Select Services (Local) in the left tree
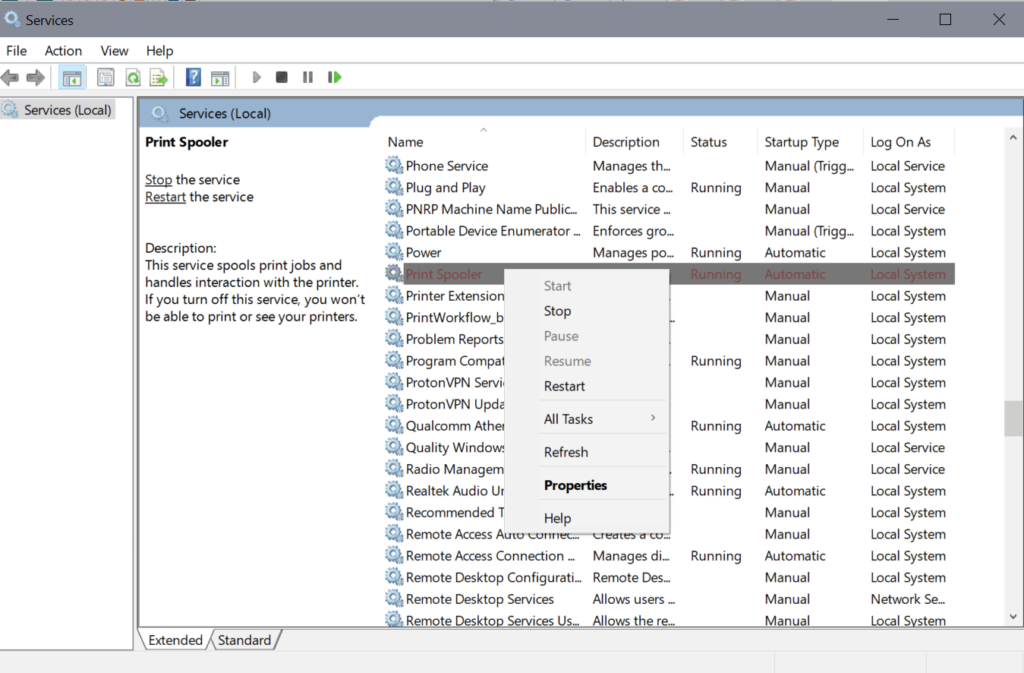Image resolution: width=1024 pixels, height=673 pixels. tap(67, 110)
